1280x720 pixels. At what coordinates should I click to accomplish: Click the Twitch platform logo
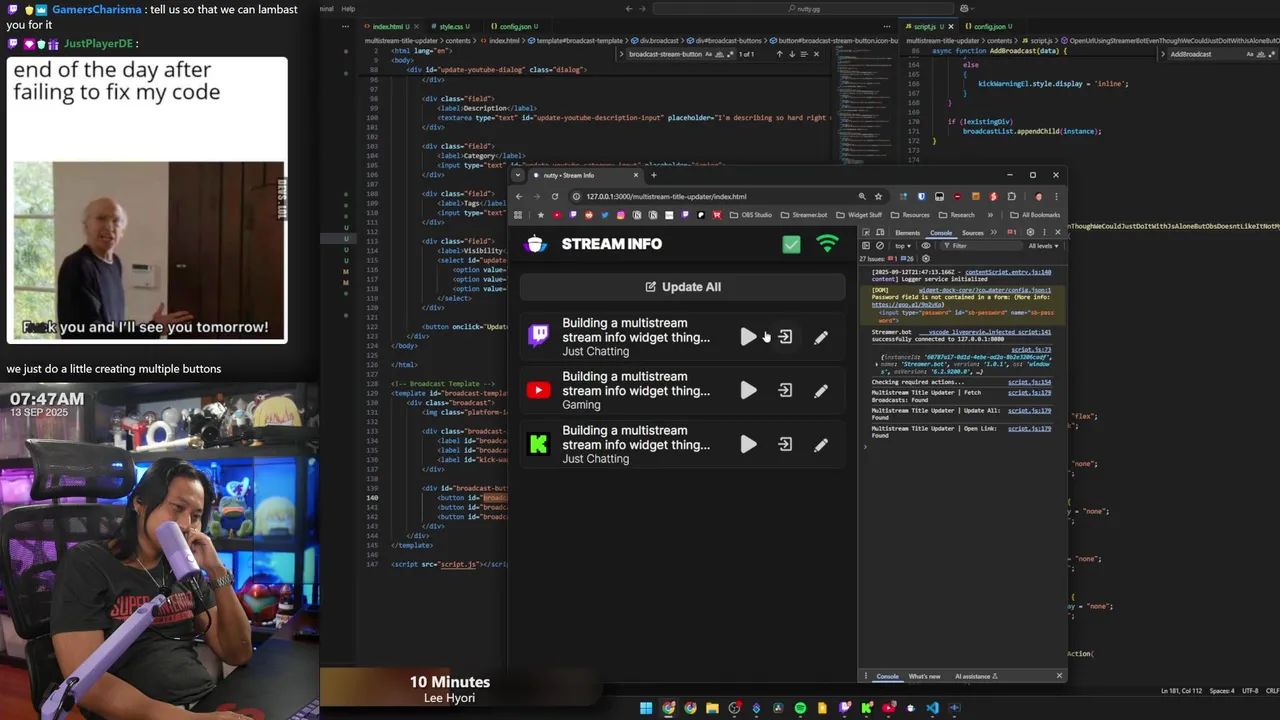[x=538, y=336]
